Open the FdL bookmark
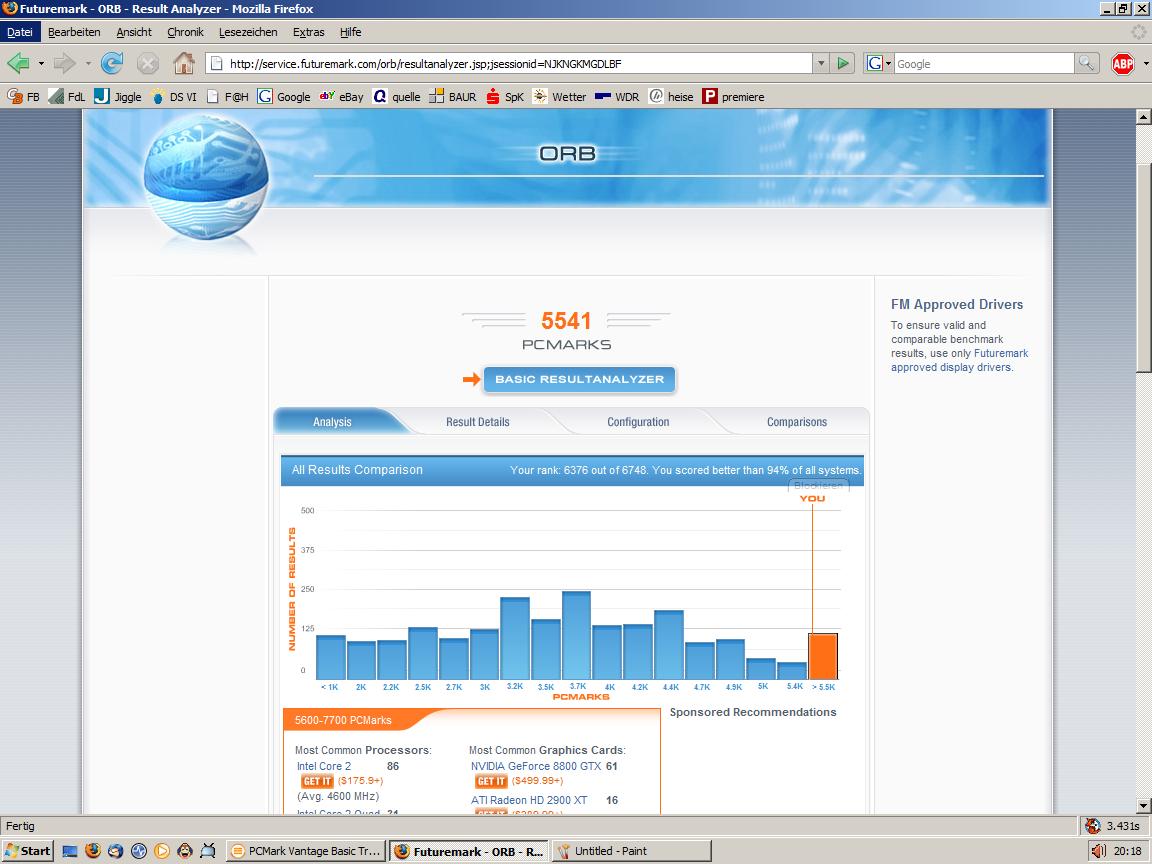This screenshot has height=864, width=1152. [x=67, y=96]
